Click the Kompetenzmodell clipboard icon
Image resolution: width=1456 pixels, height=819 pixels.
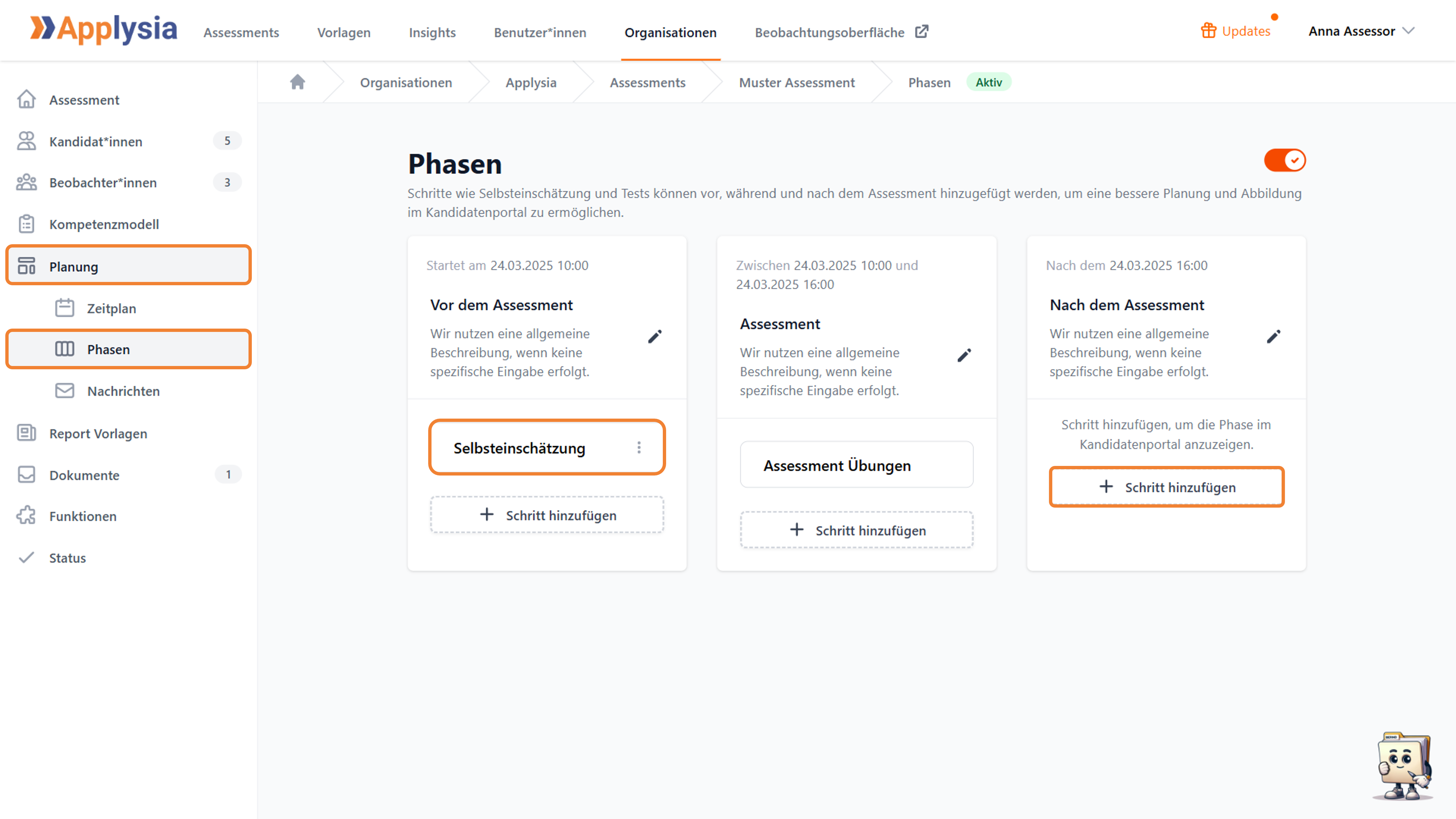click(26, 224)
